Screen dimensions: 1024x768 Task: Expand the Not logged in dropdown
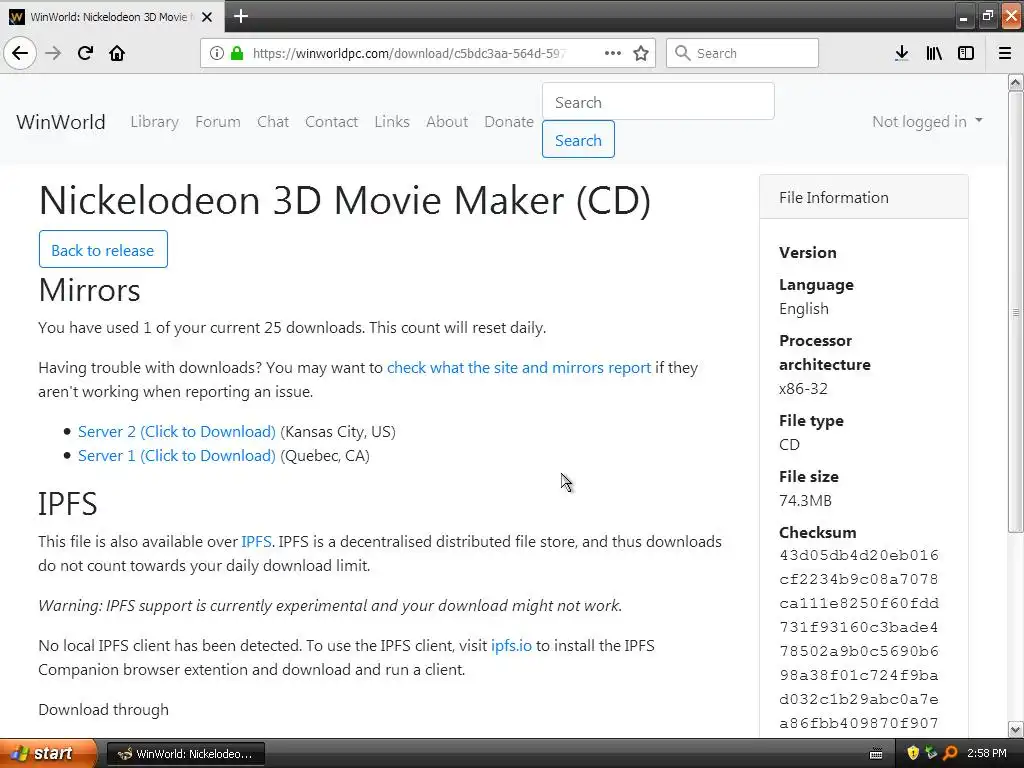tap(927, 121)
